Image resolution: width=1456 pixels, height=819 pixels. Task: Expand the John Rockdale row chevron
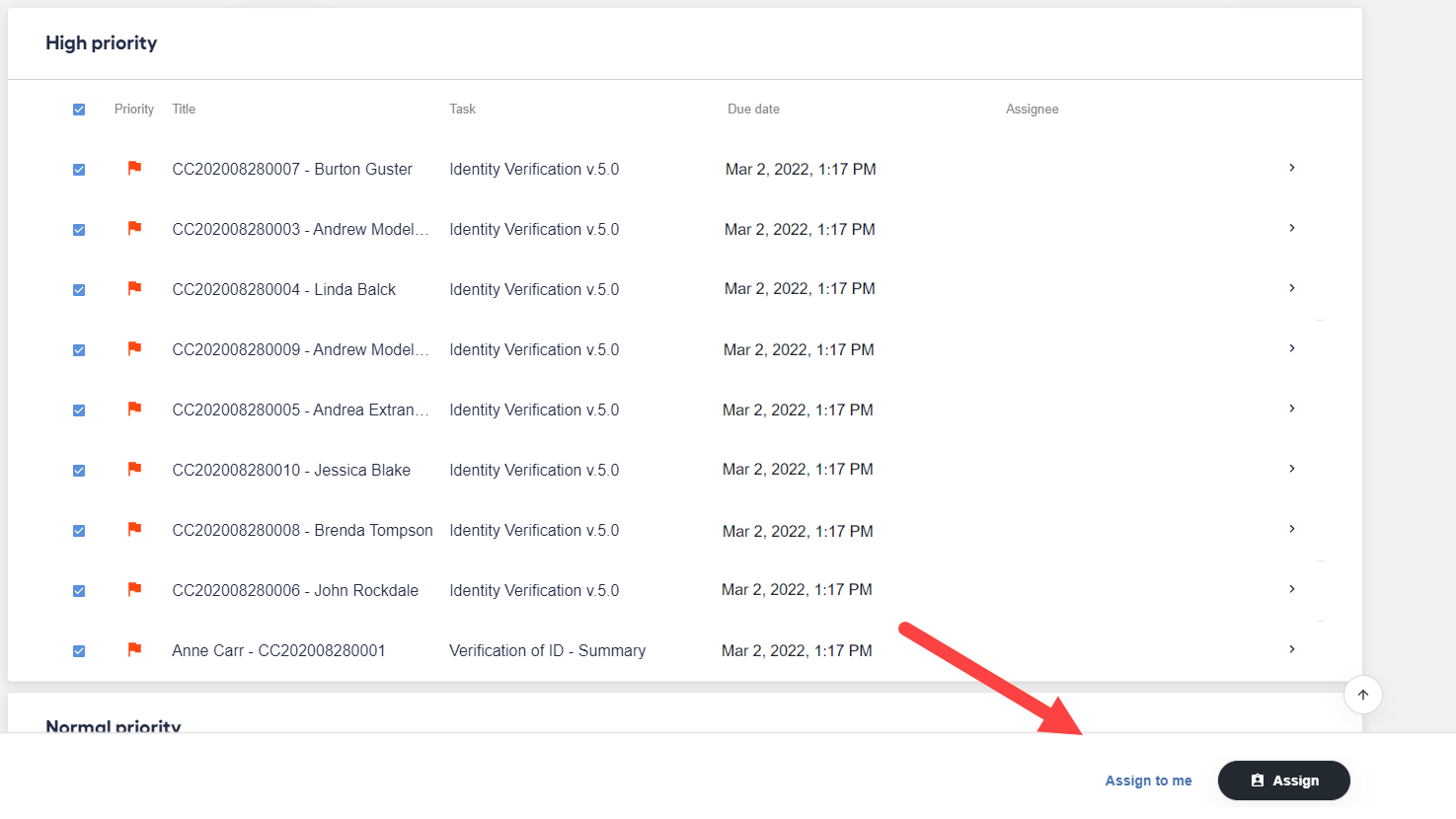(x=1292, y=589)
